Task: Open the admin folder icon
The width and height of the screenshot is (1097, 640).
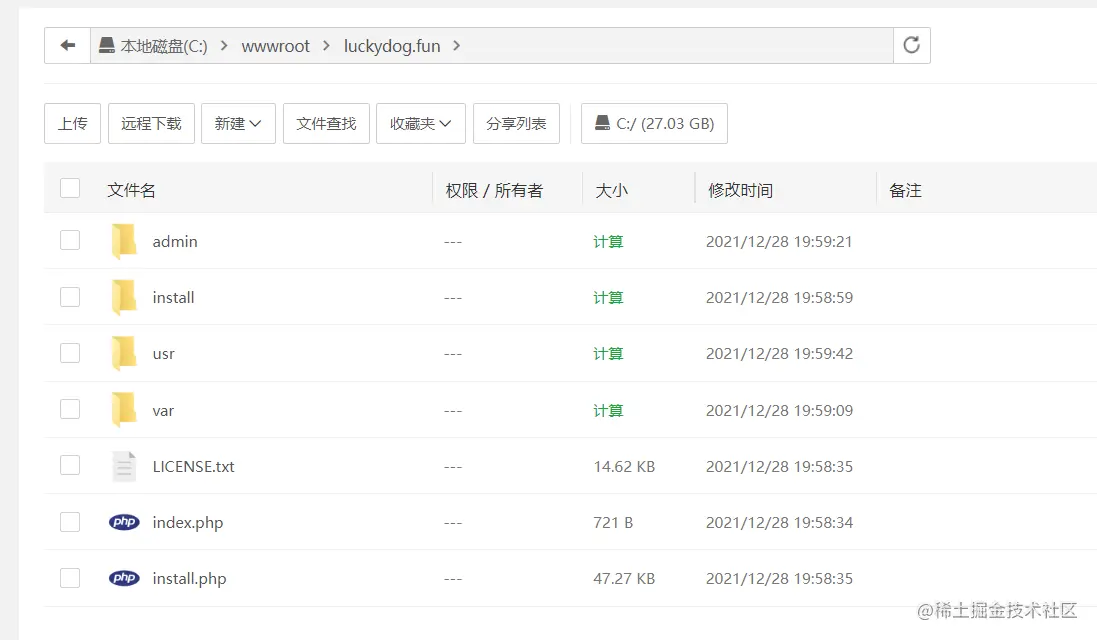Action: click(x=124, y=241)
